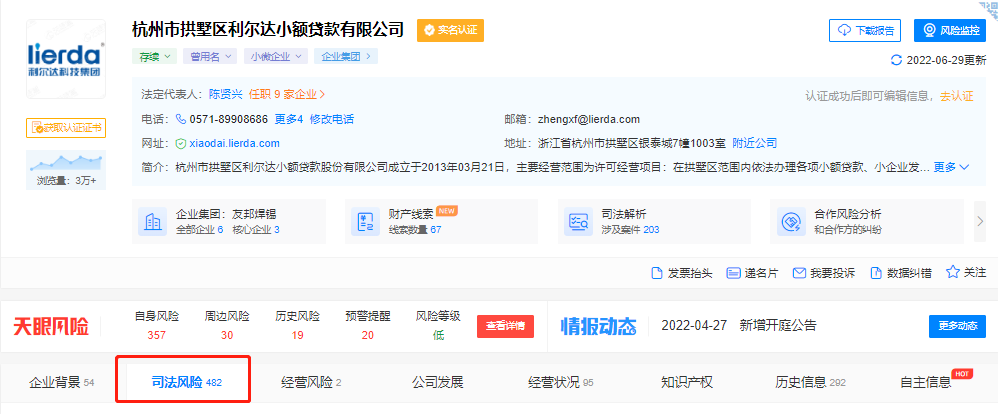Switch to 司法风险 tab
Screen dimensions: 998x414
[186, 383]
